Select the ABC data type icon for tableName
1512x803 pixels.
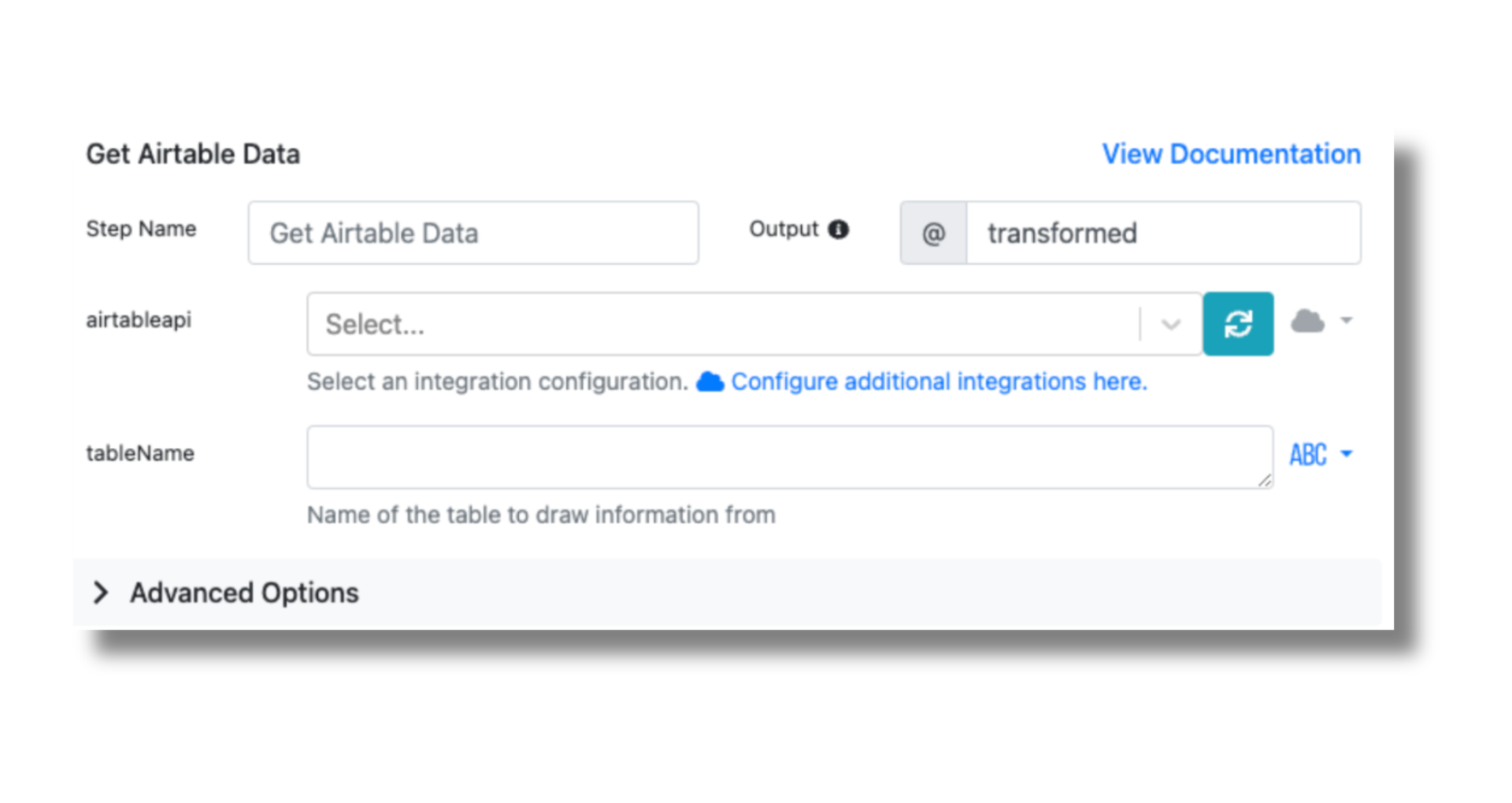coord(1306,454)
